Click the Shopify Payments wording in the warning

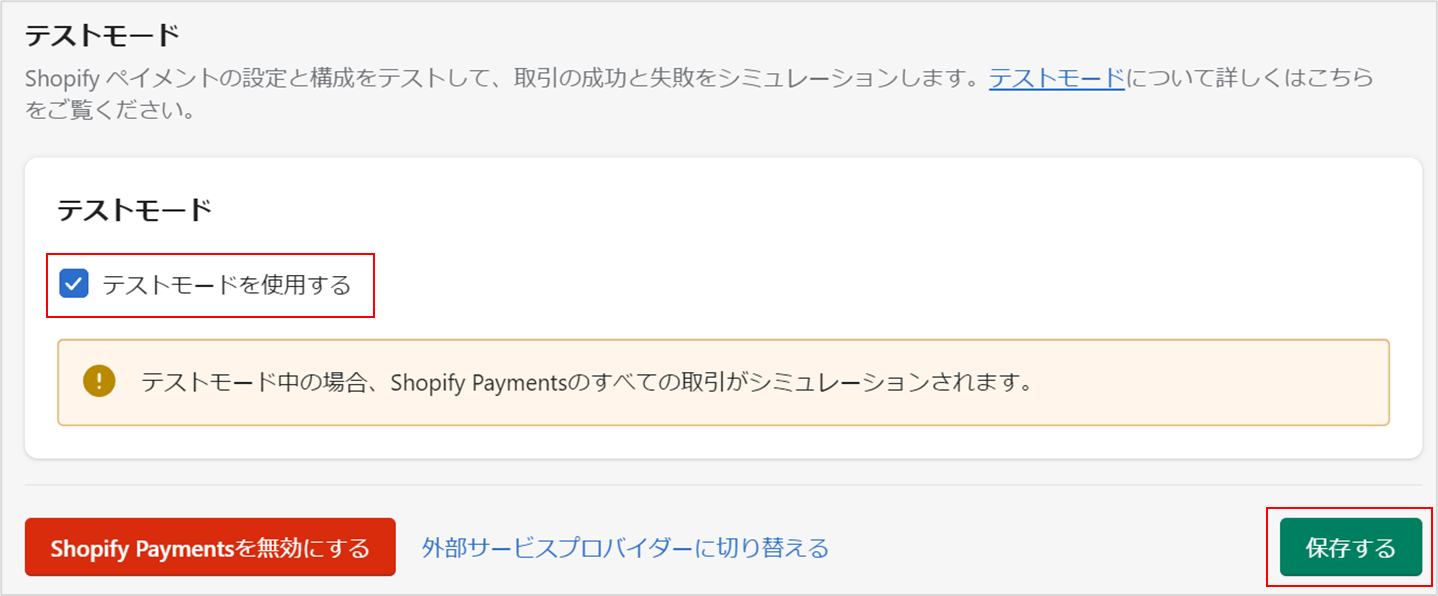coord(478,382)
